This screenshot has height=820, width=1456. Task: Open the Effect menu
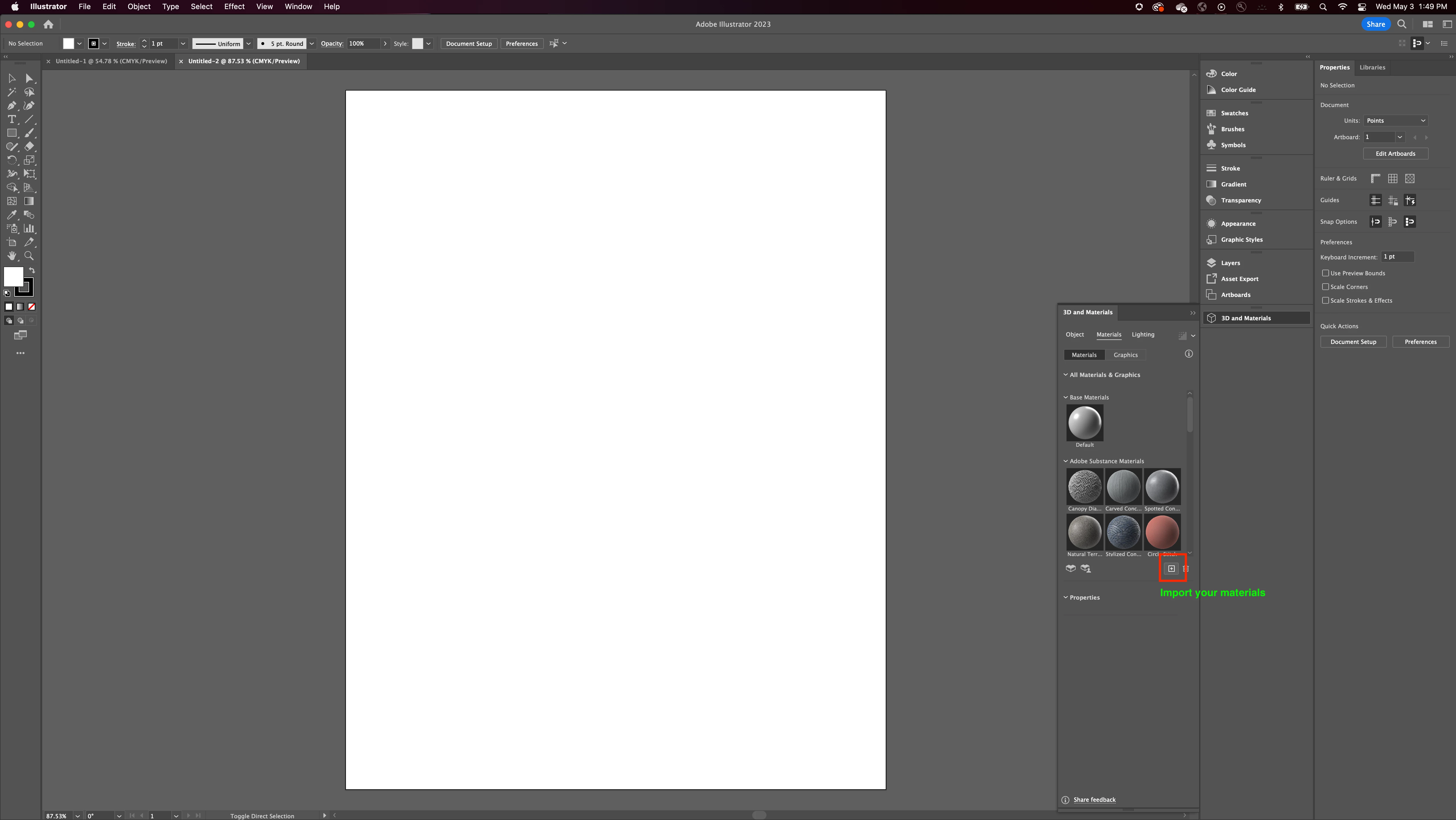(x=234, y=7)
